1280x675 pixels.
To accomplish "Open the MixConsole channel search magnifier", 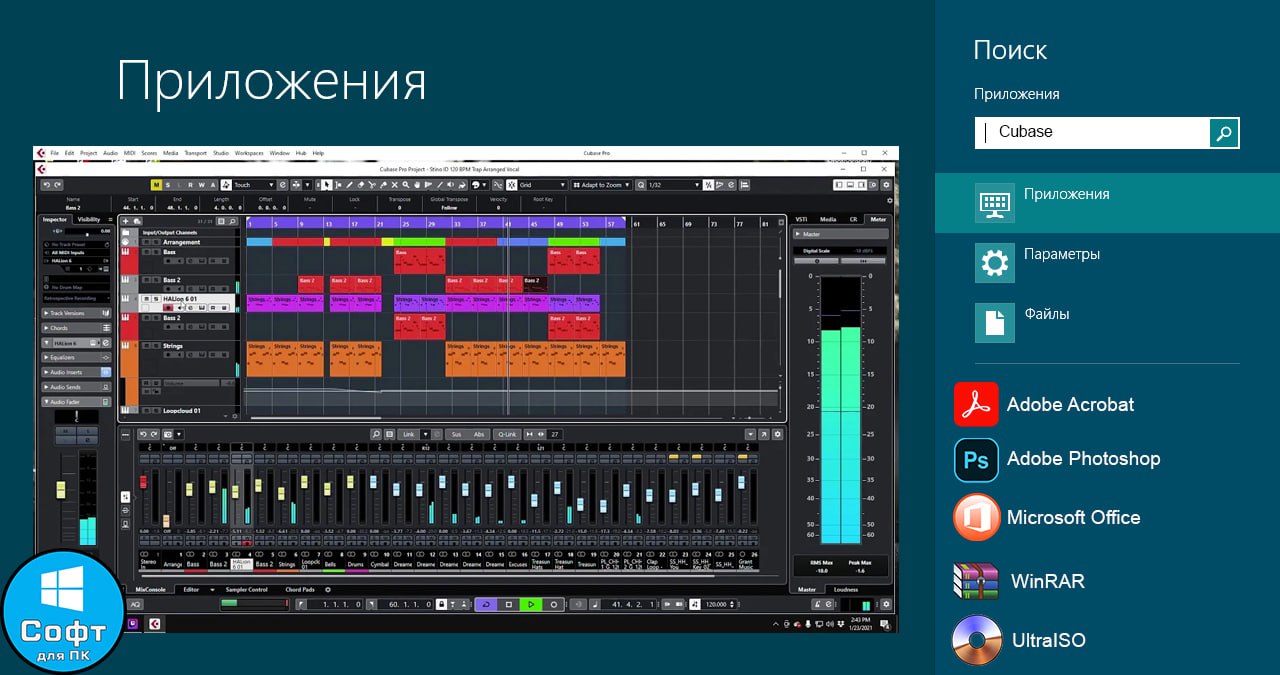I will (x=376, y=435).
